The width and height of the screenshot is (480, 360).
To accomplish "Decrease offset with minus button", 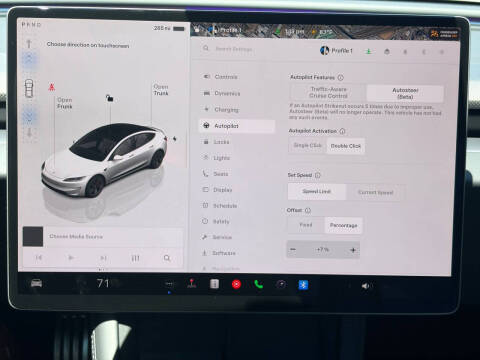I will coord(293,250).
